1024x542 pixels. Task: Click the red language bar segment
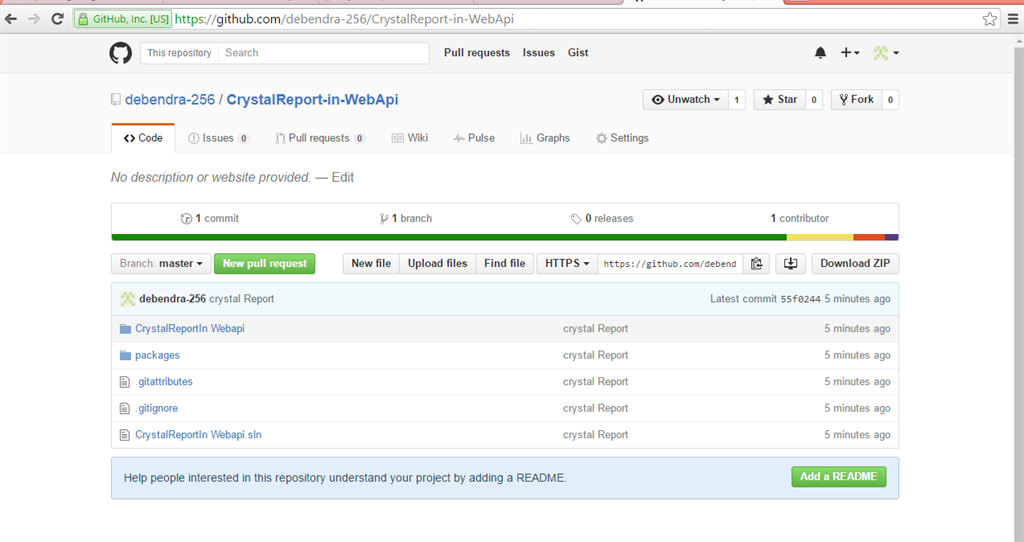pos(869,238)
